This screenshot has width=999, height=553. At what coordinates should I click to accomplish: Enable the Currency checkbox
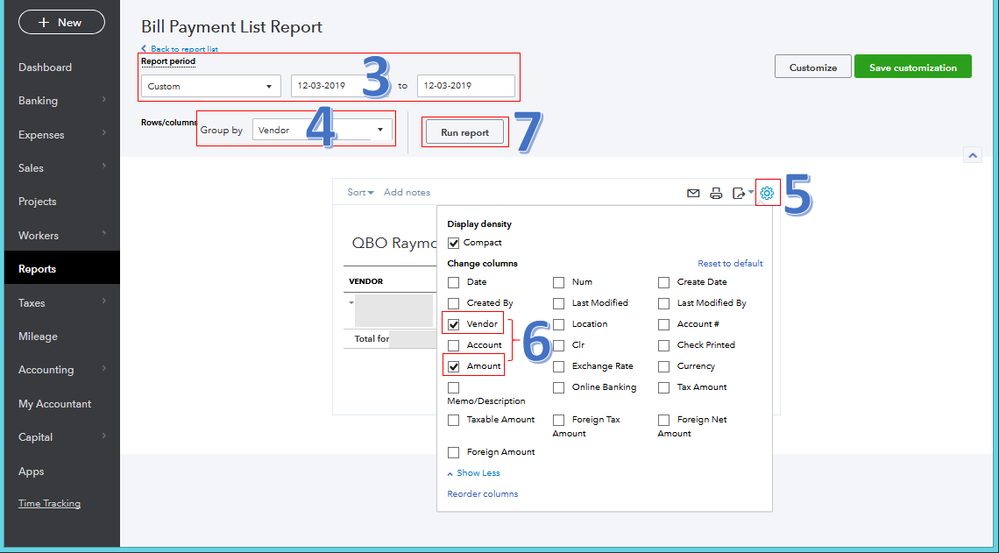coord(664,366)
